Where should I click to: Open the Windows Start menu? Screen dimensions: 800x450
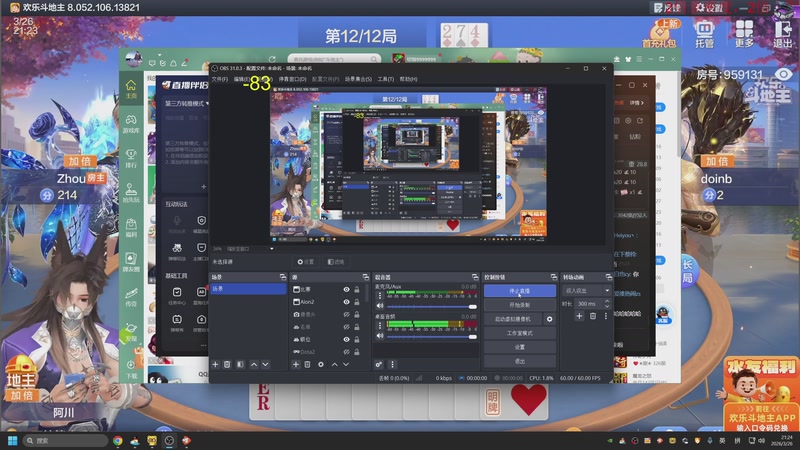(13, 440)
